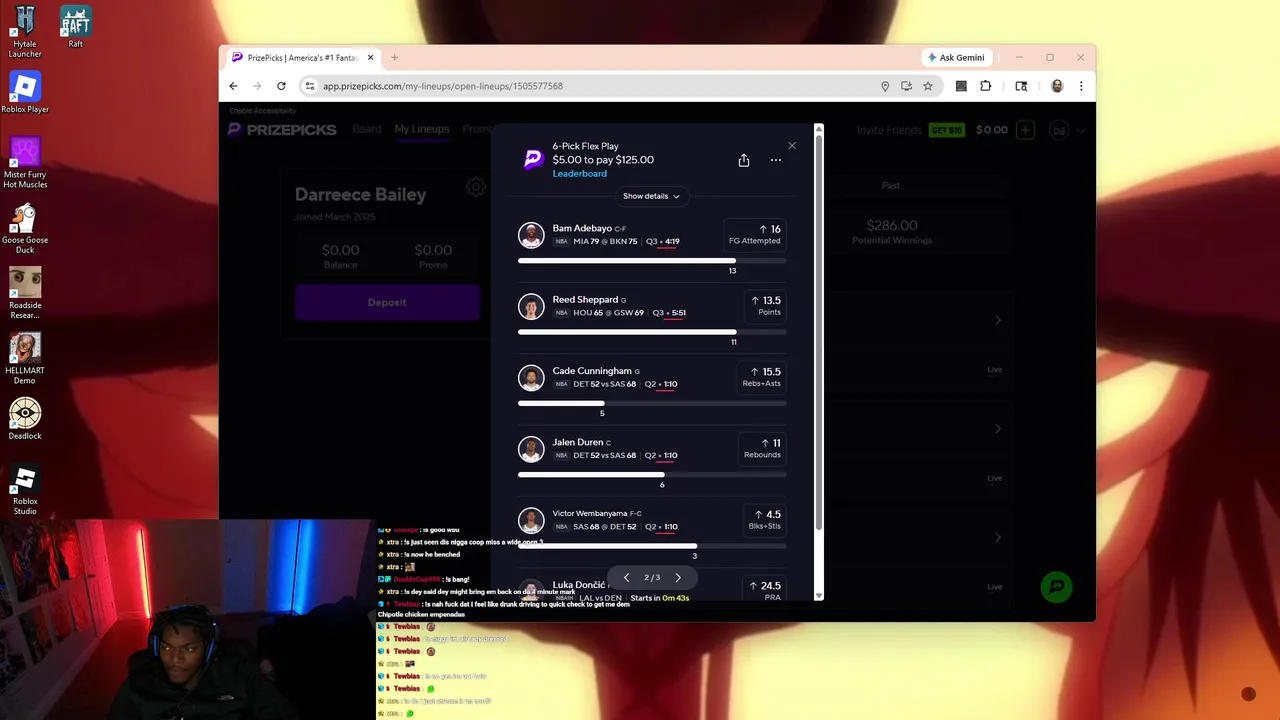
Task: Open the tab search icon in the toolbar
Action: (1021, 86)
